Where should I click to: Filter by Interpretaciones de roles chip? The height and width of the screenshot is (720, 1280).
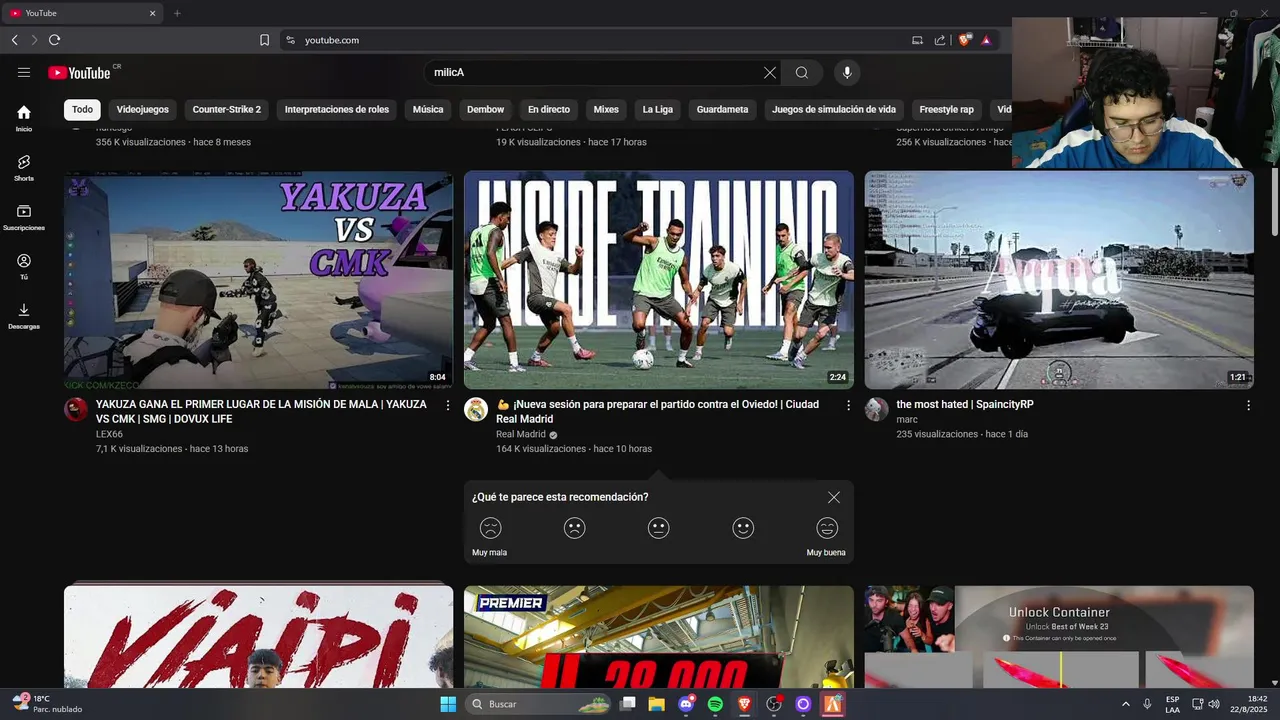[337, 110]
